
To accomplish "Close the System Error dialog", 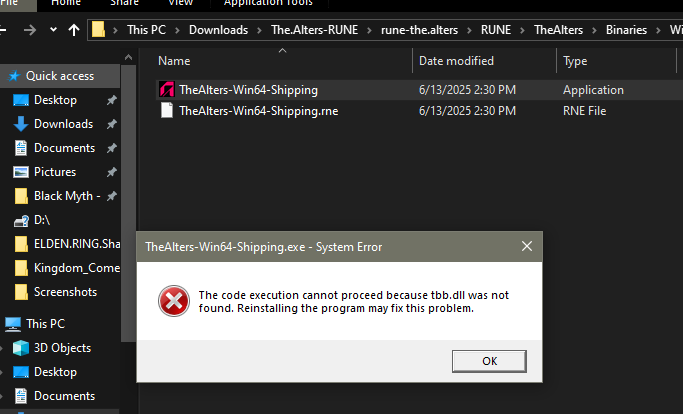I will click(x=527, y=246).
